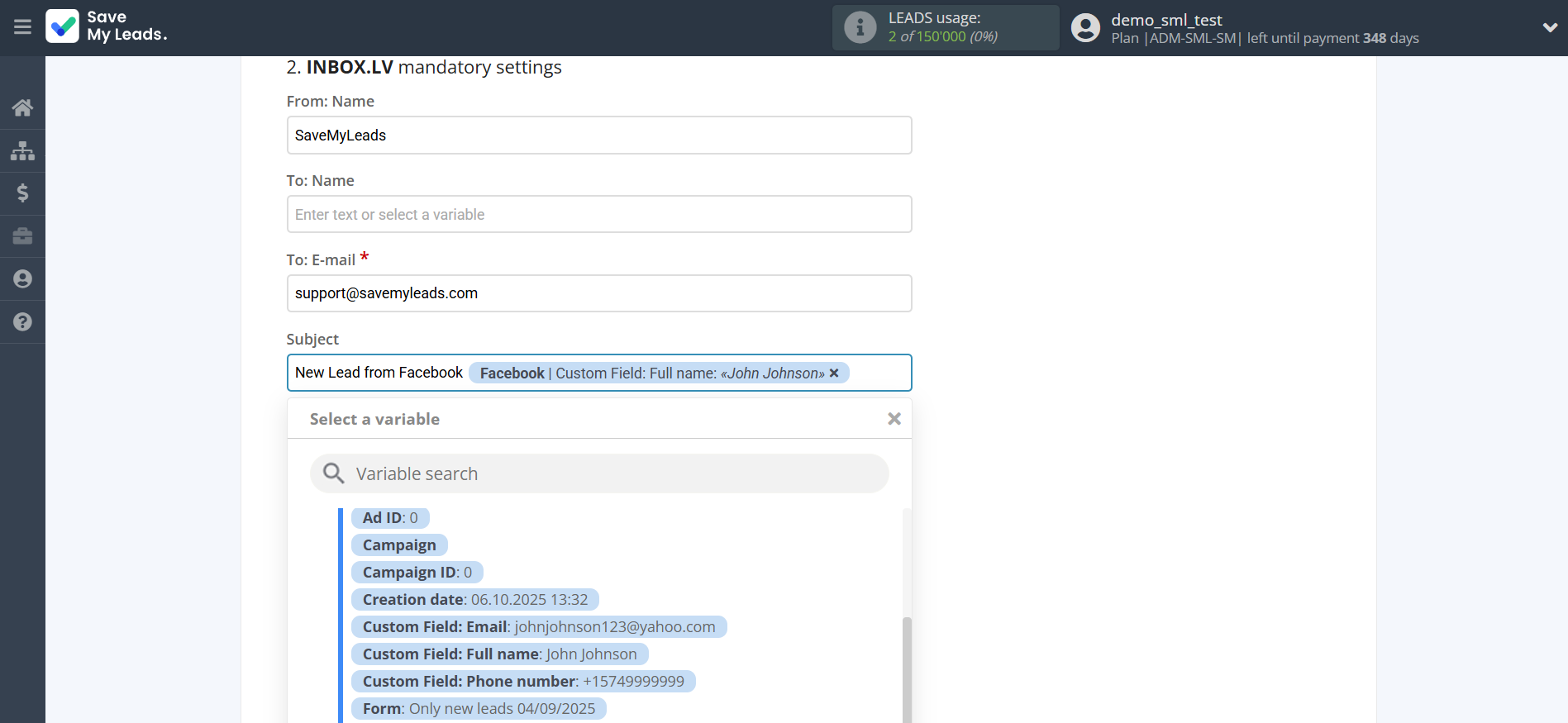Close the Select a variable panel
The height and width of the screenshot is (723, 1568).
pyautogui.click(x=894, y=419)
